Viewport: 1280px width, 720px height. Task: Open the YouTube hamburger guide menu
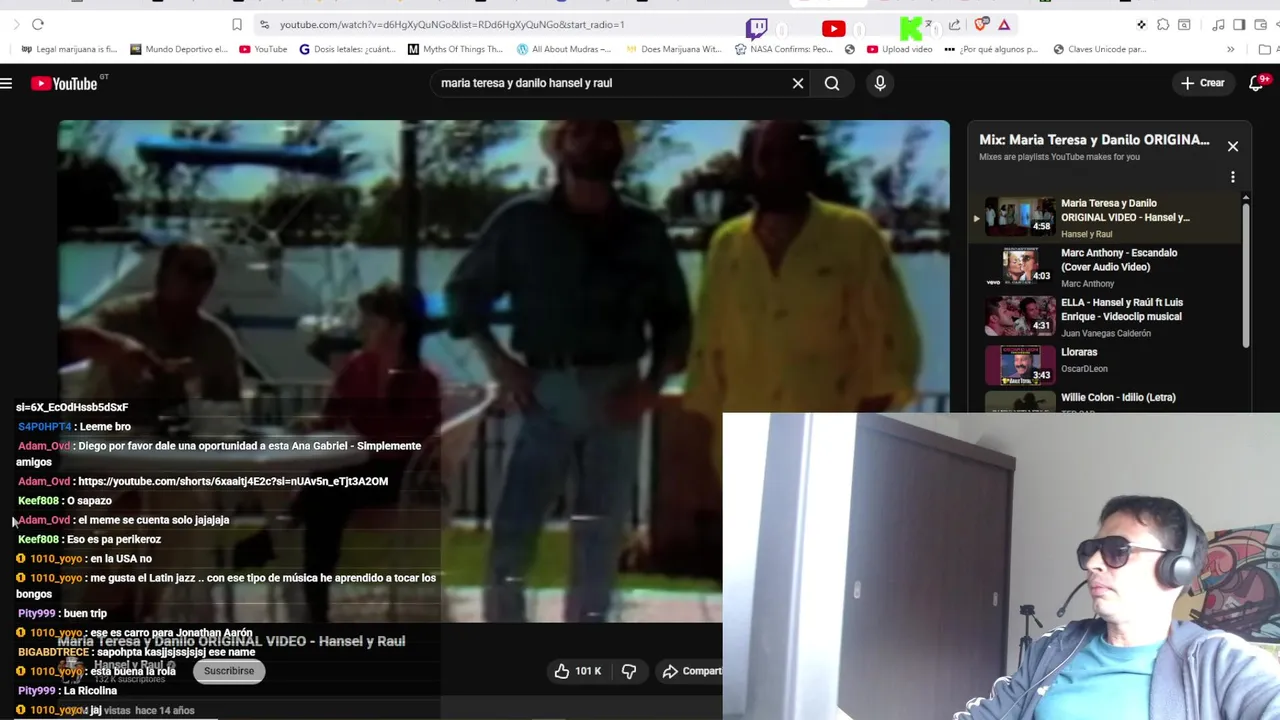(6, 83)
